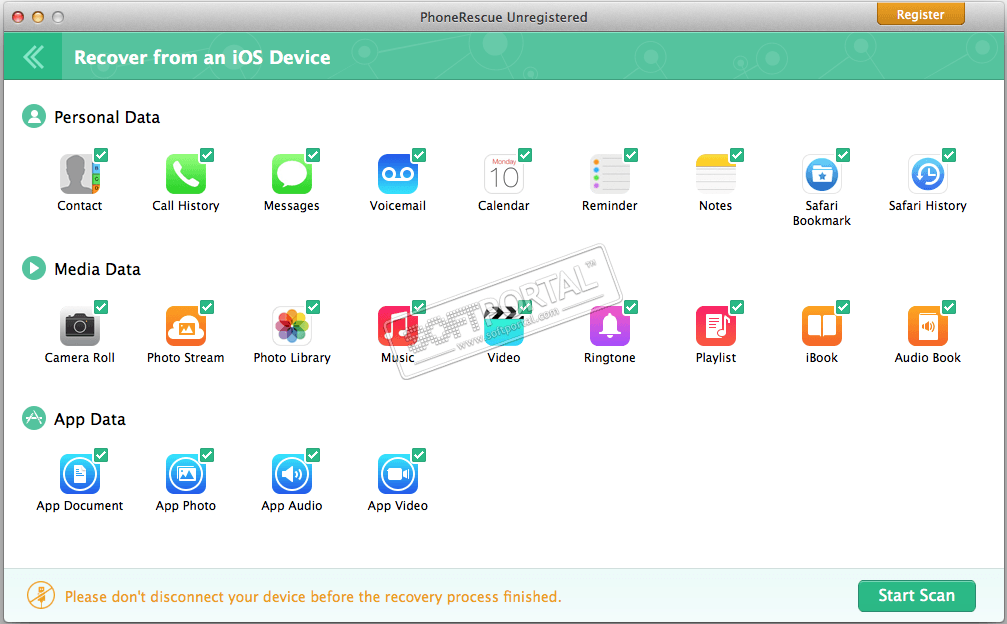
Task: Click the App Data section icon
Action: click(x=34, y=419)
